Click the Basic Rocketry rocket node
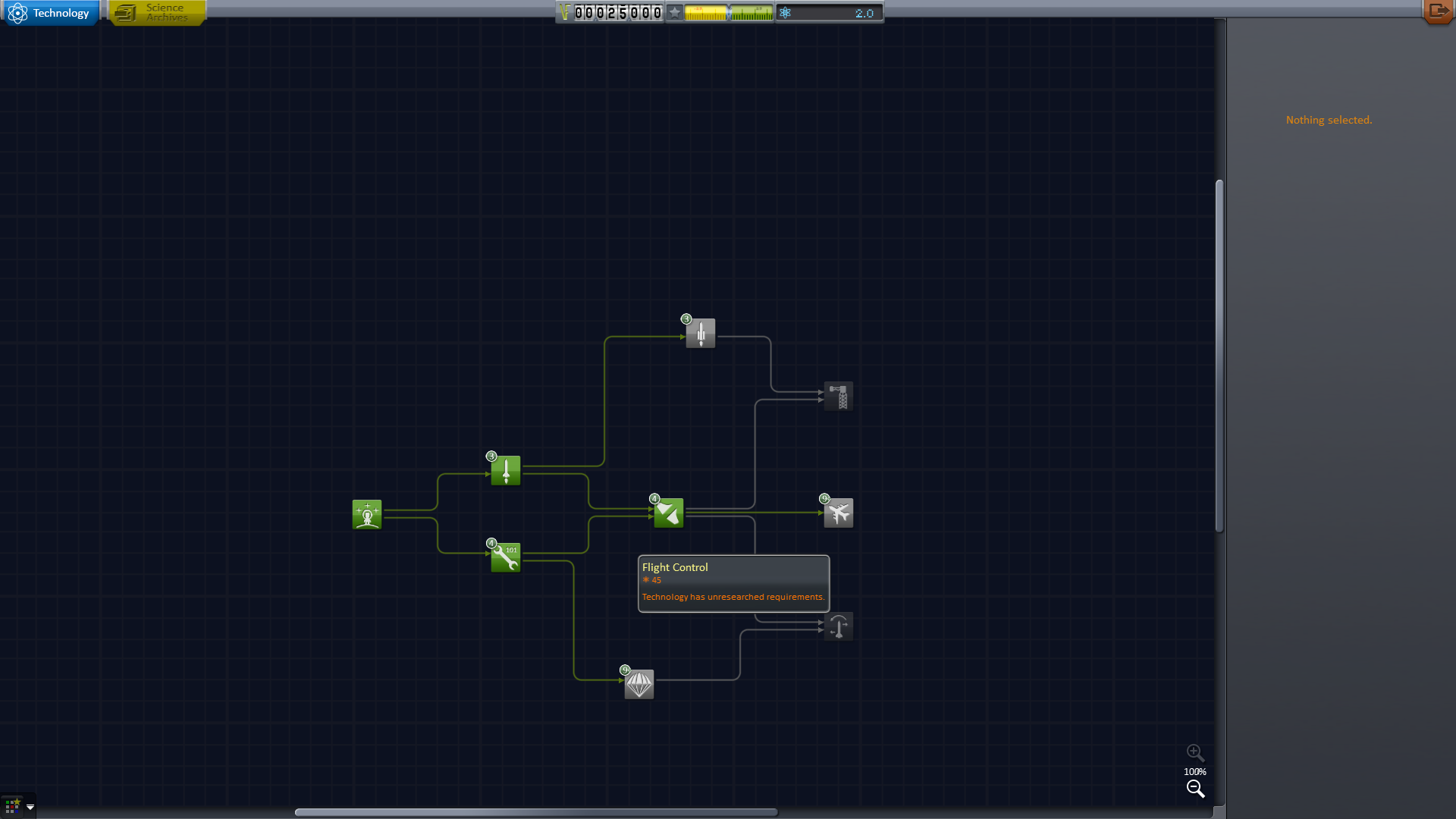 click(x=506, y=470)
